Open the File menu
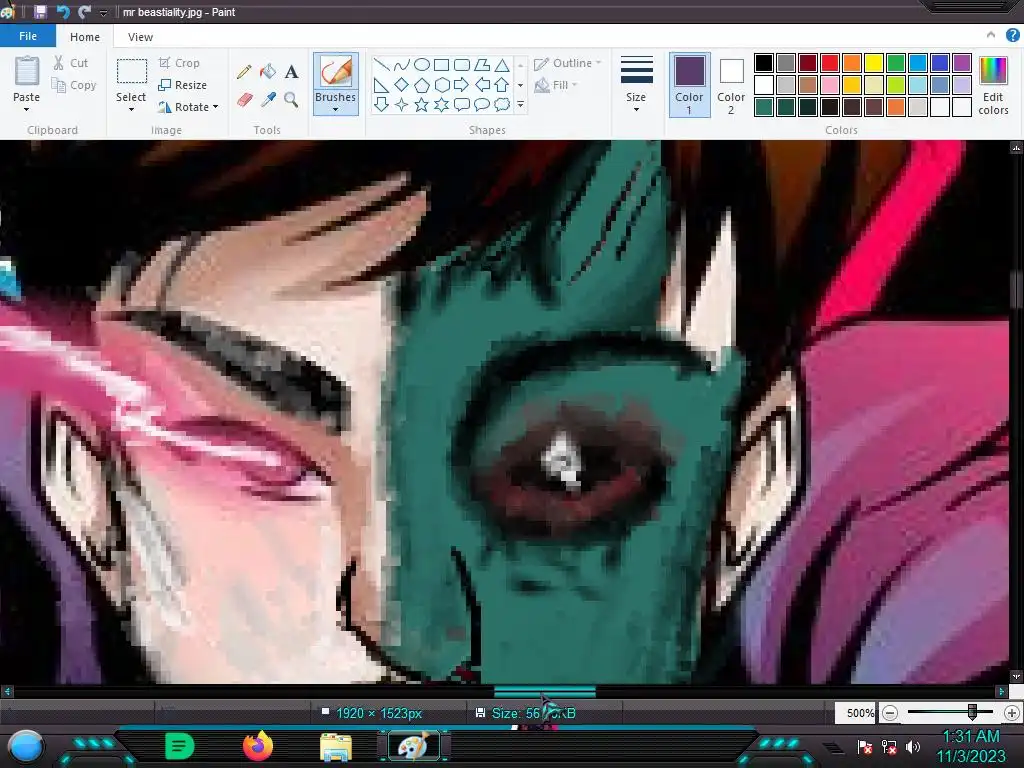The image size is (1024, 768). click(27, 36)
